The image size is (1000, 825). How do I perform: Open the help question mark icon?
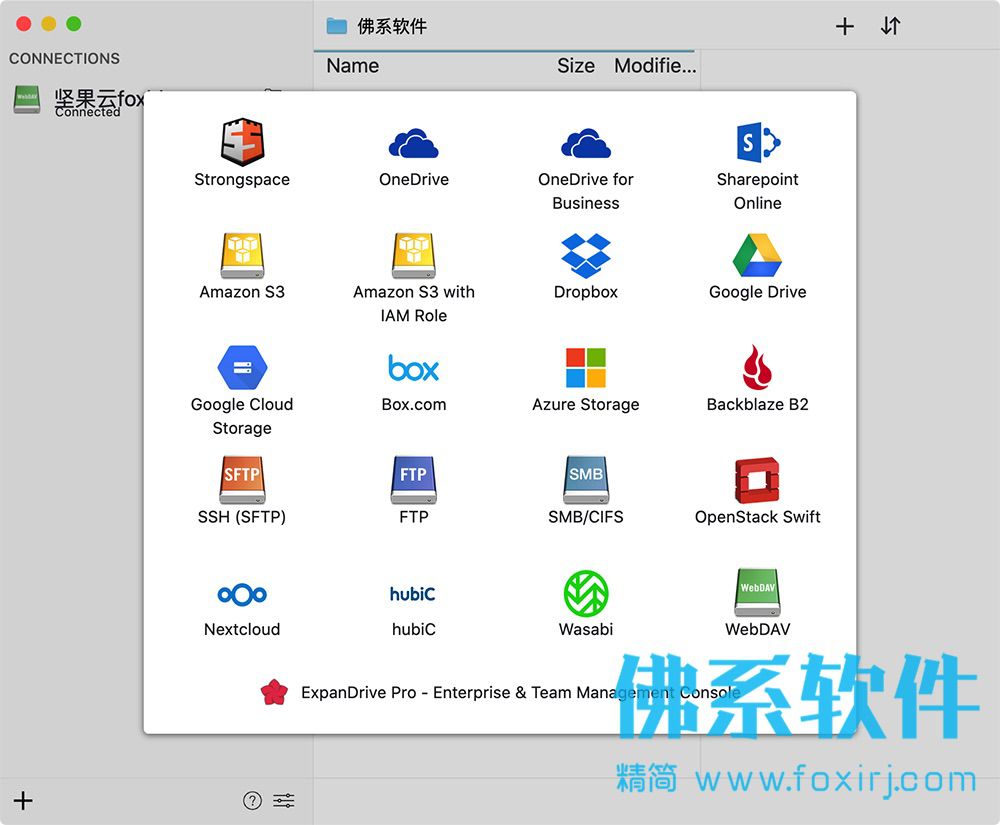click(x=252, y=800)
